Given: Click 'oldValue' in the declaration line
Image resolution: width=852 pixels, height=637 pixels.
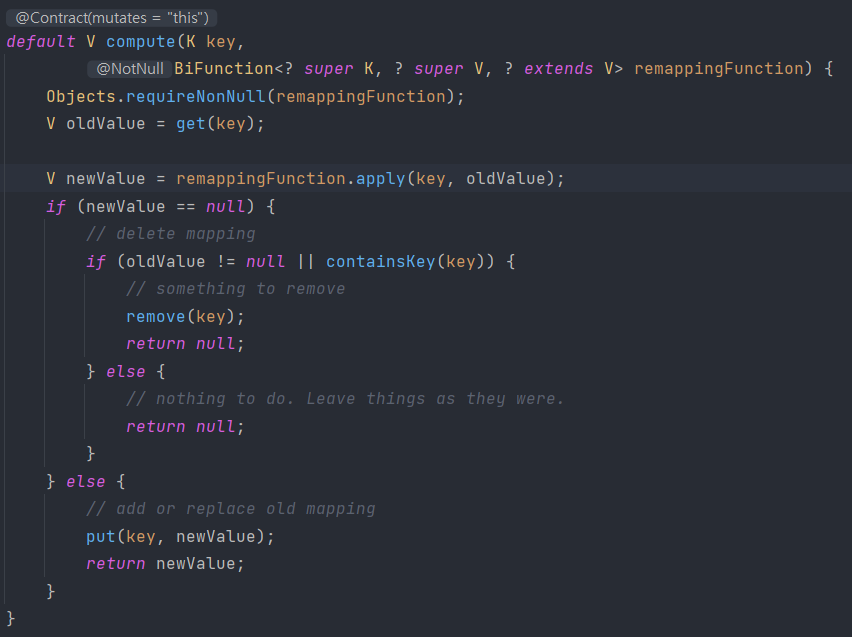Looking at the screenshot, I should click(105, 124).
